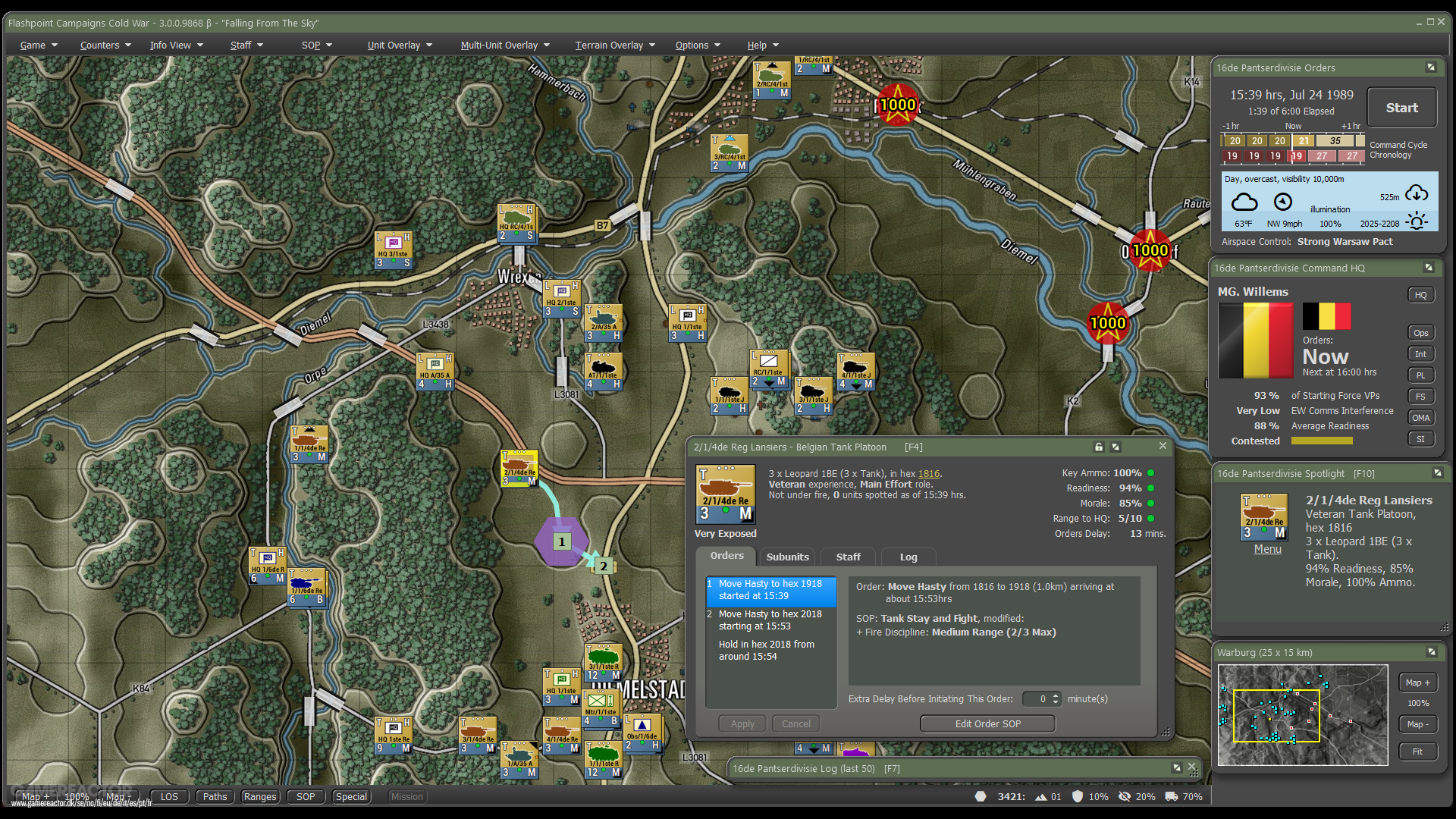Viewport: 1456px width, 819px height.
Task: Collapse the 16de Pantserdivisie Orders panel icon
Action: [x=1431, y=67]
